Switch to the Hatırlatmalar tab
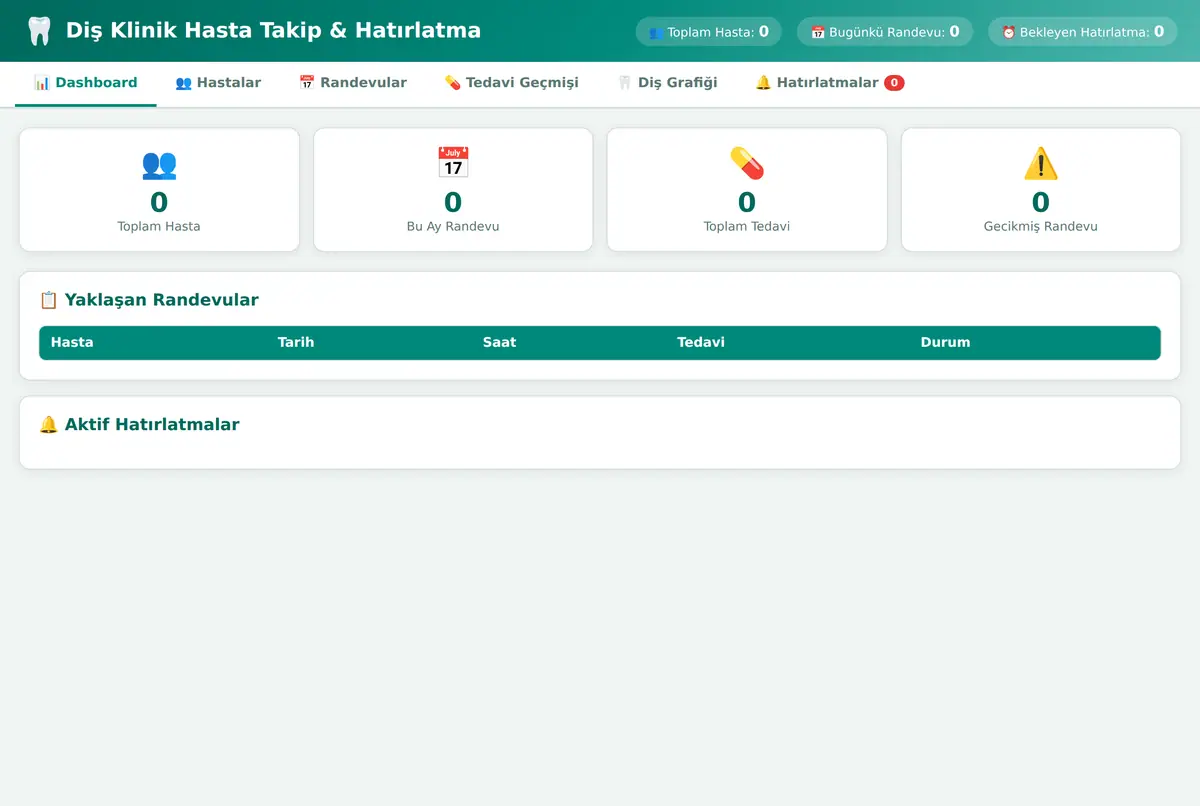1200x806 pixels. pos(830,83)
